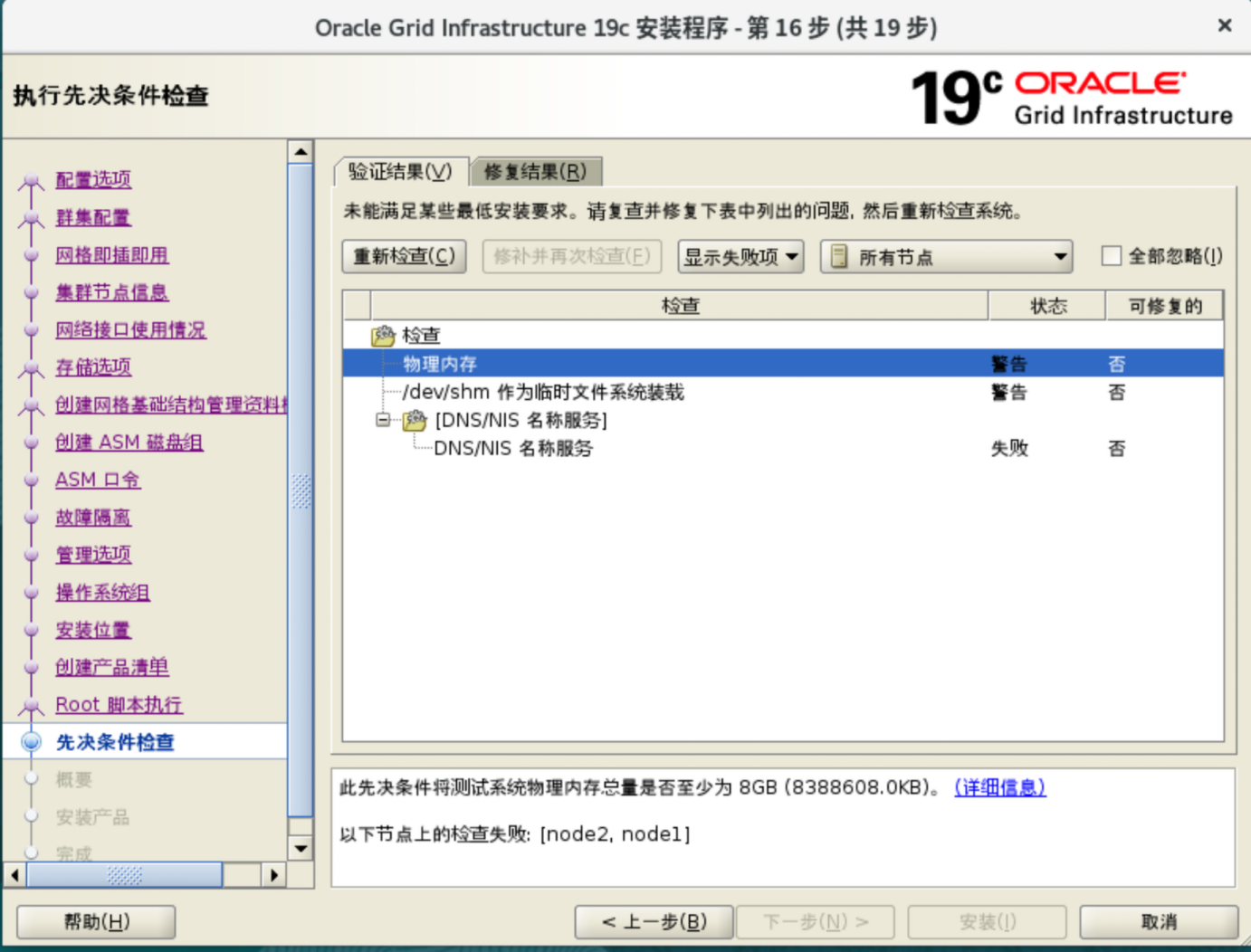1251x952 pixels.
Task: Open the 显示失败项 dropdown
Action: [740, 257]
